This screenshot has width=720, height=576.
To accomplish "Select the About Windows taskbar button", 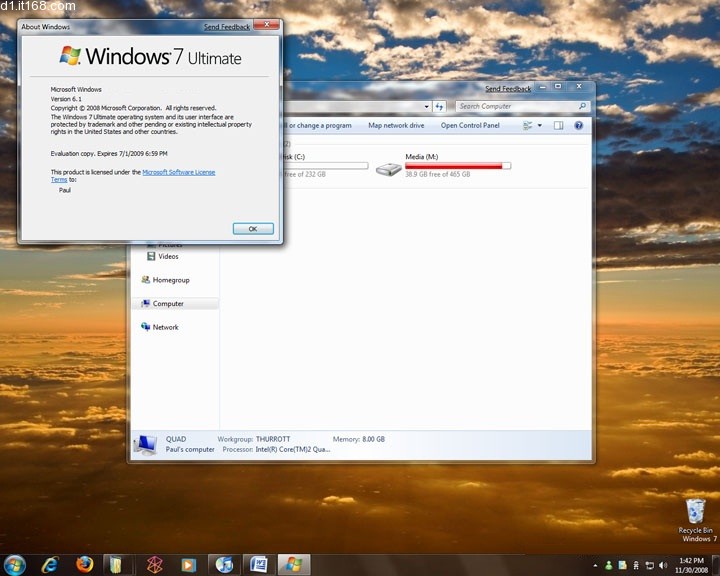I will click(294, 565).
